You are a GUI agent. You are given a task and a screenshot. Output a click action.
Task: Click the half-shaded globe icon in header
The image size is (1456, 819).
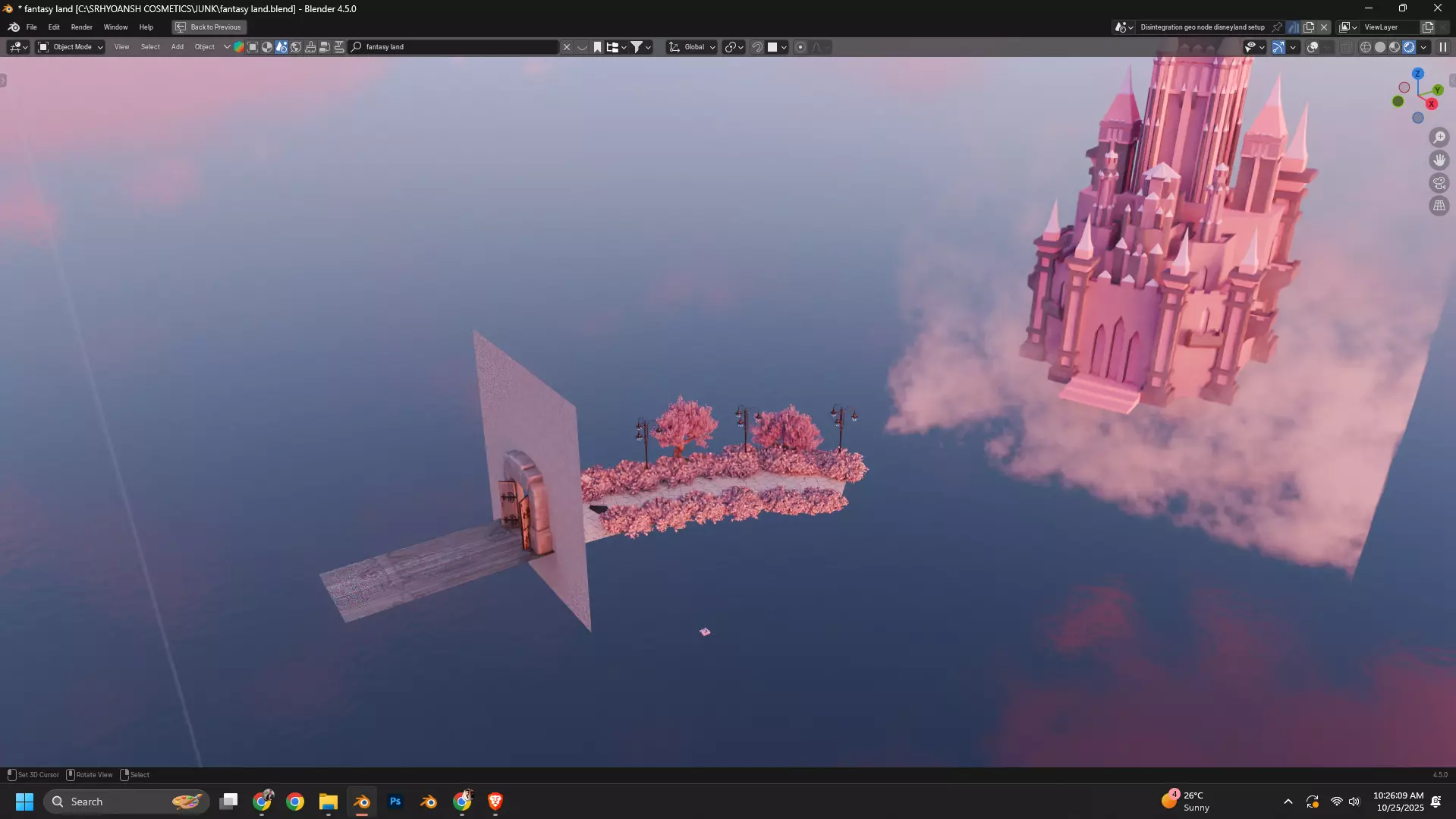coord(267,47)
